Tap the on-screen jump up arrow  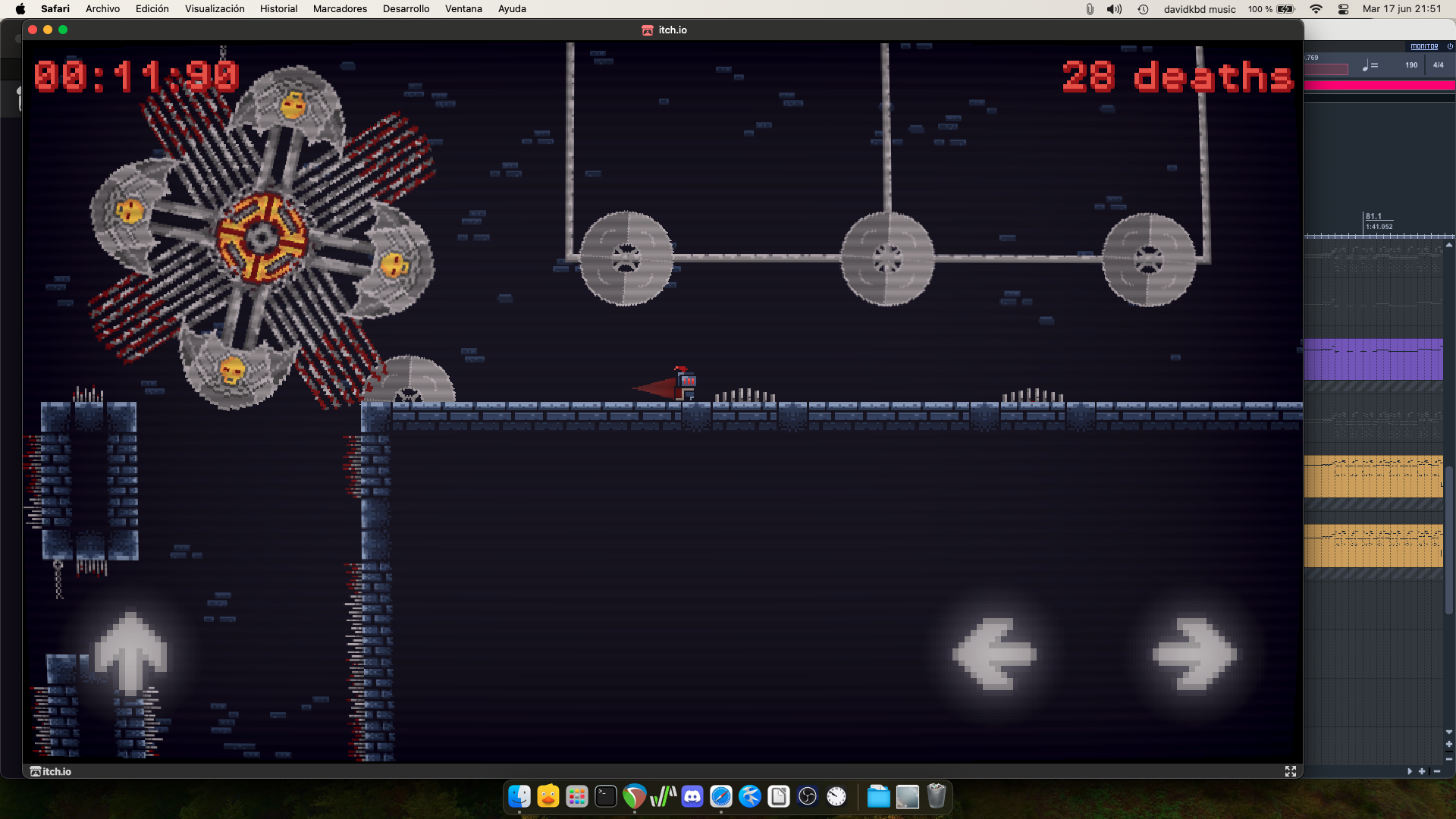click(130, 653)
